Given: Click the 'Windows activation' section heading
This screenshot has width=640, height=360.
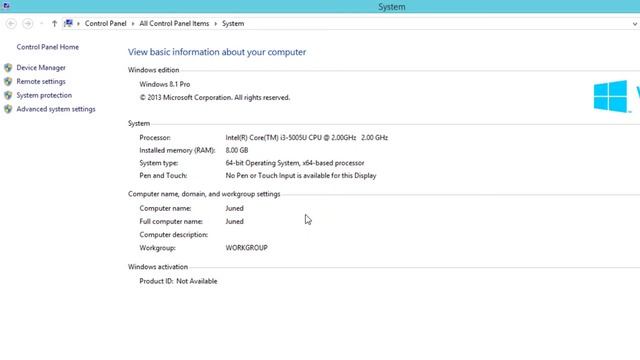Looking at the screenshot, I should (x=158, y=267).
